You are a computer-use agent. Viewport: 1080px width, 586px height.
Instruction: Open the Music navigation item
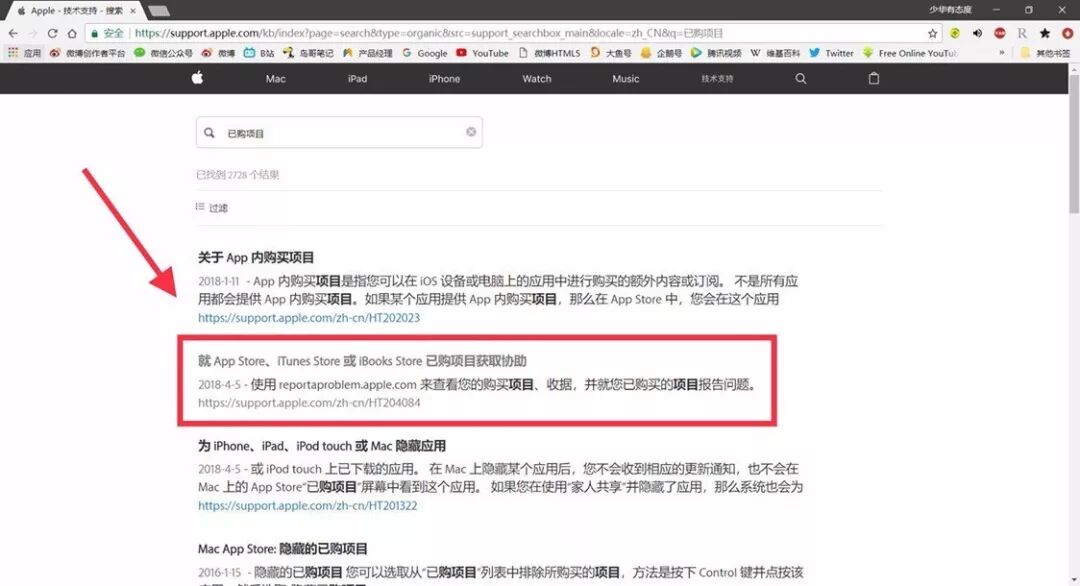(x=625, y=79)
